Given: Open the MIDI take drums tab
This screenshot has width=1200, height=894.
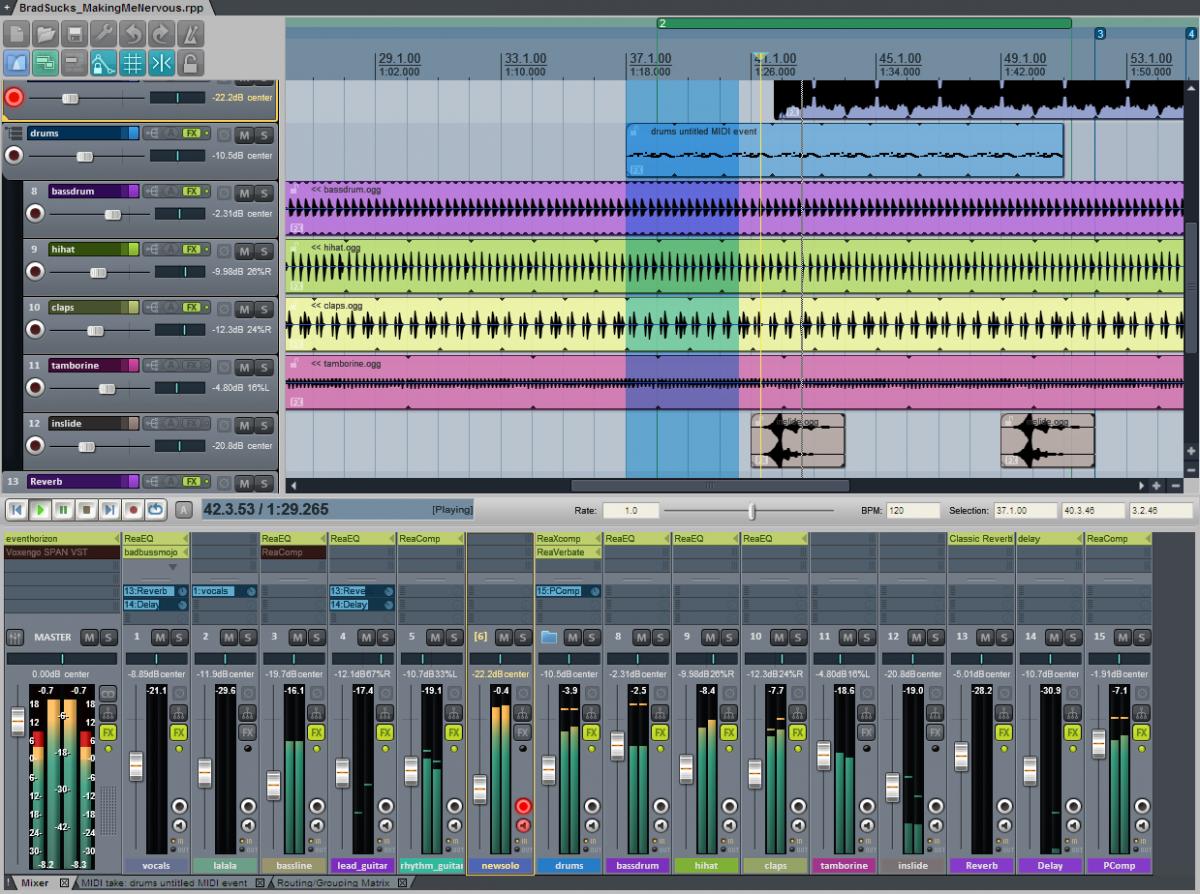Looking at the screenshot, I should (164, 883).
